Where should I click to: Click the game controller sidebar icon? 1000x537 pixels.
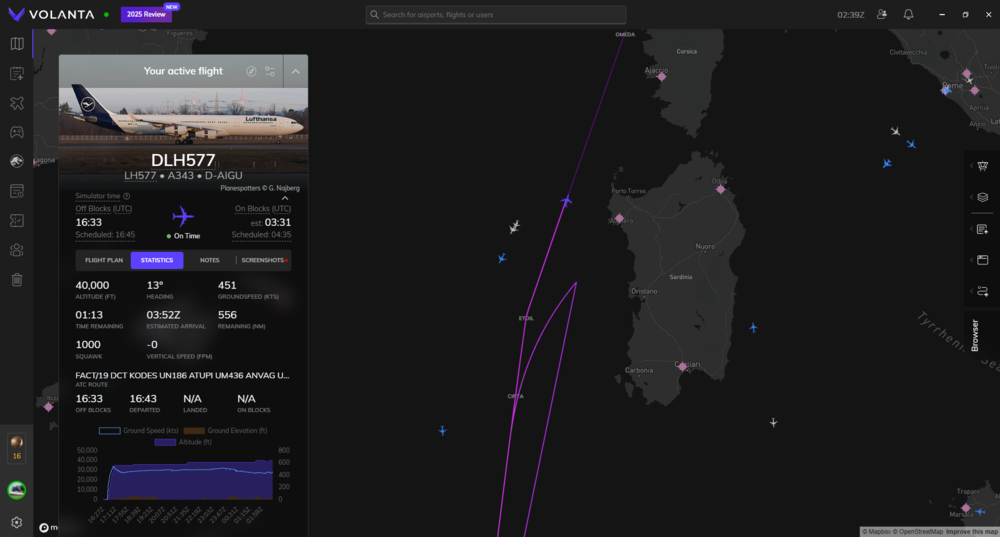16,132
